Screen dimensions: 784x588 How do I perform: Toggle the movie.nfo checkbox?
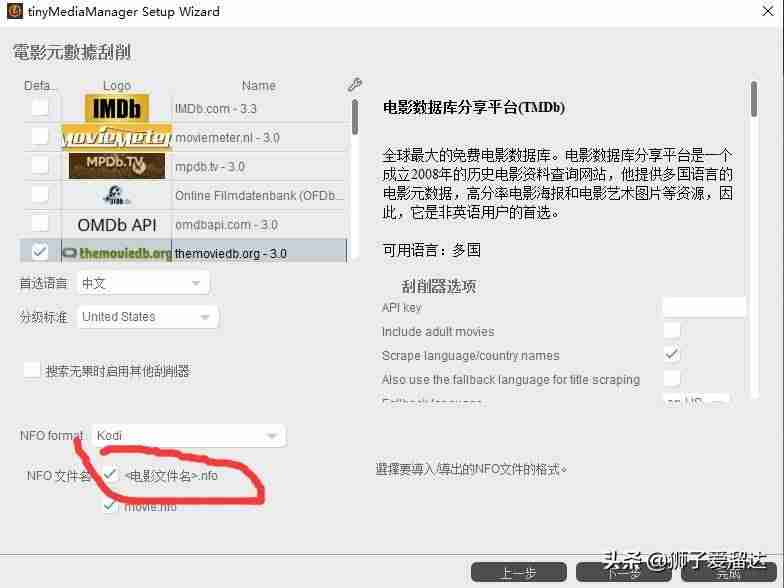(109, 506)
